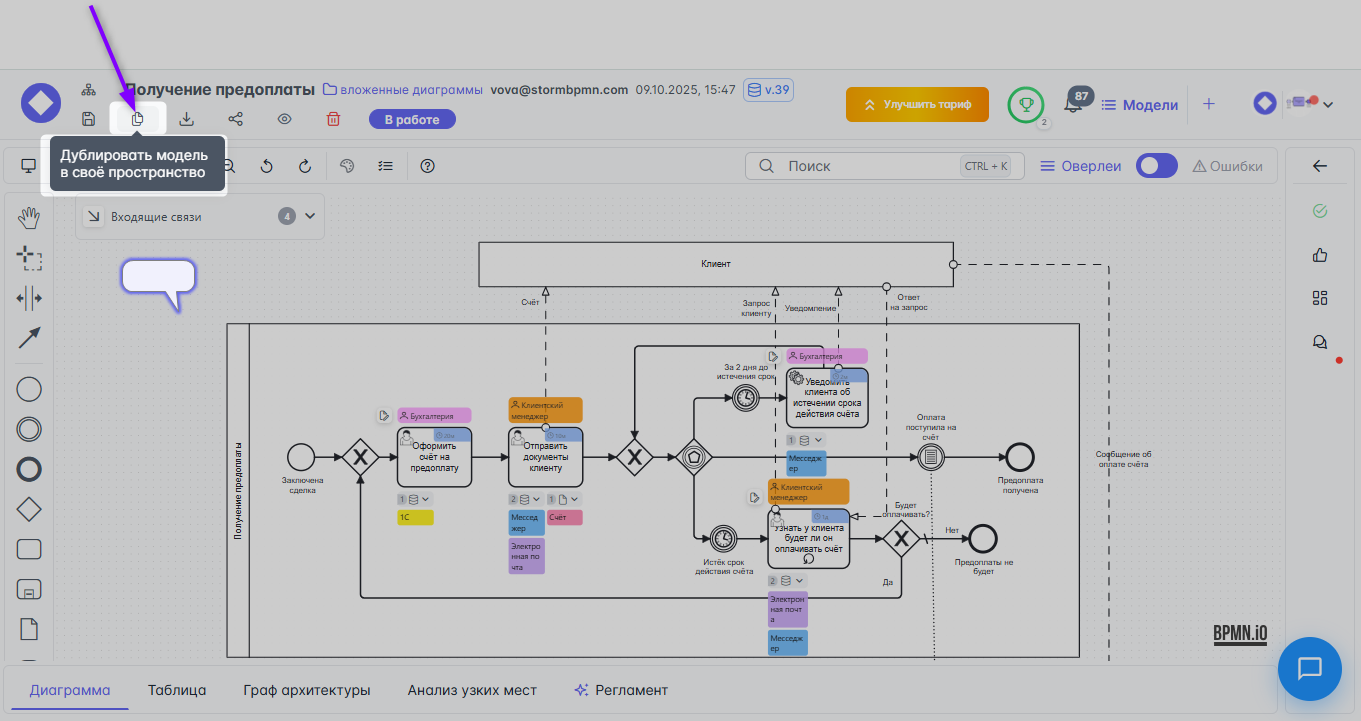Open the color palette icon

coord(347,166)
